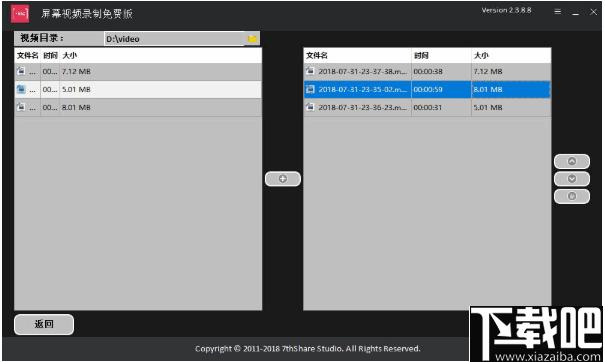605x362 pixels.
Task: Select 2018-07-31-23-35-02 video in right list
Action: click(427, 90)
